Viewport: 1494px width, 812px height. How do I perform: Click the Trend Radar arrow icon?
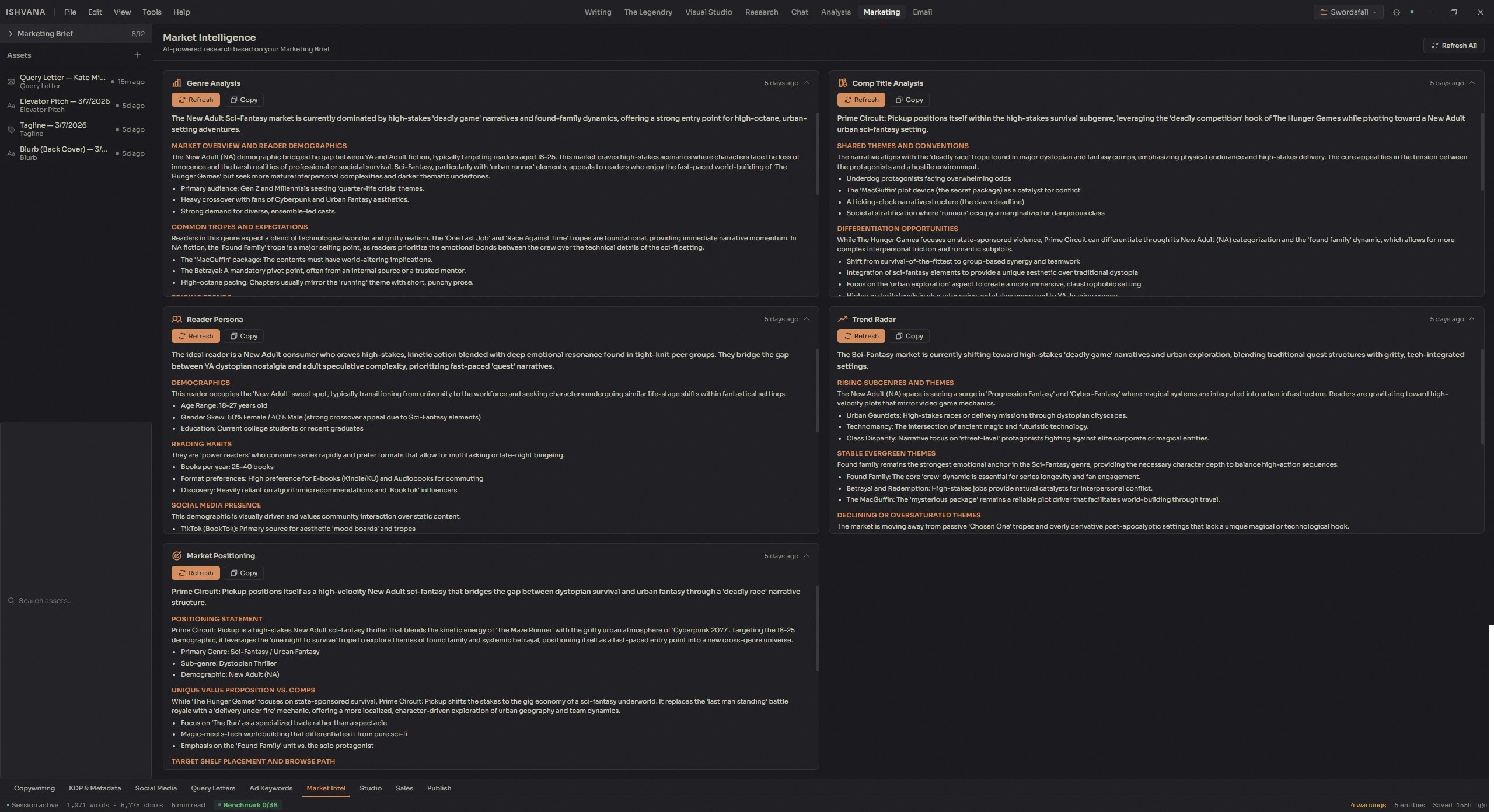(x=842, y=319)
